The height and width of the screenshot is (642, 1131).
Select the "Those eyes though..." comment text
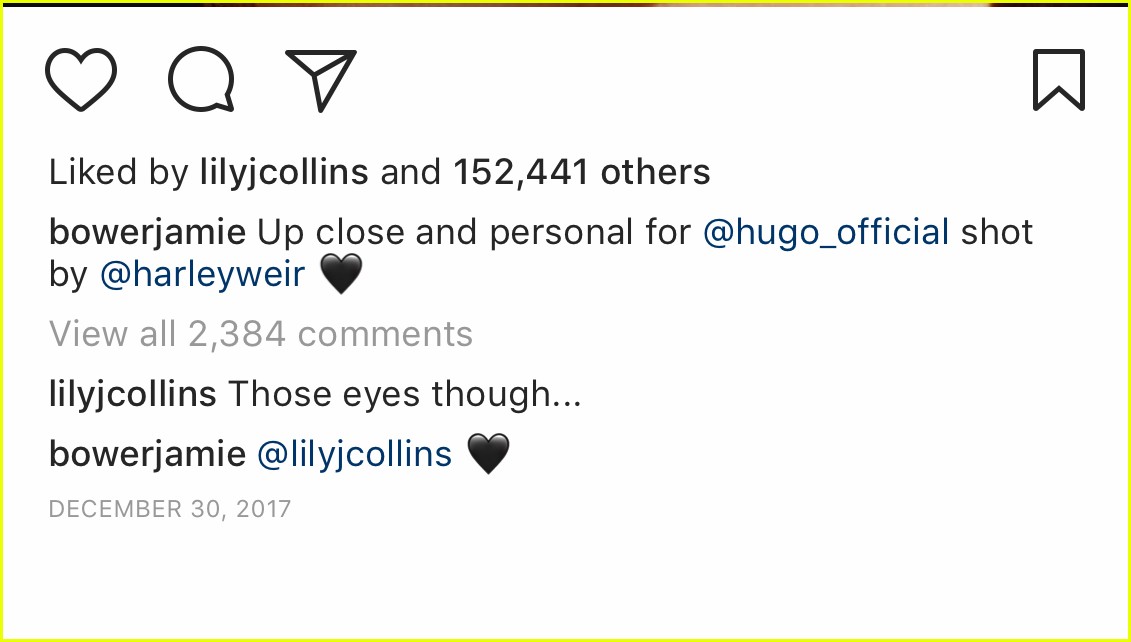coord(404,395)
